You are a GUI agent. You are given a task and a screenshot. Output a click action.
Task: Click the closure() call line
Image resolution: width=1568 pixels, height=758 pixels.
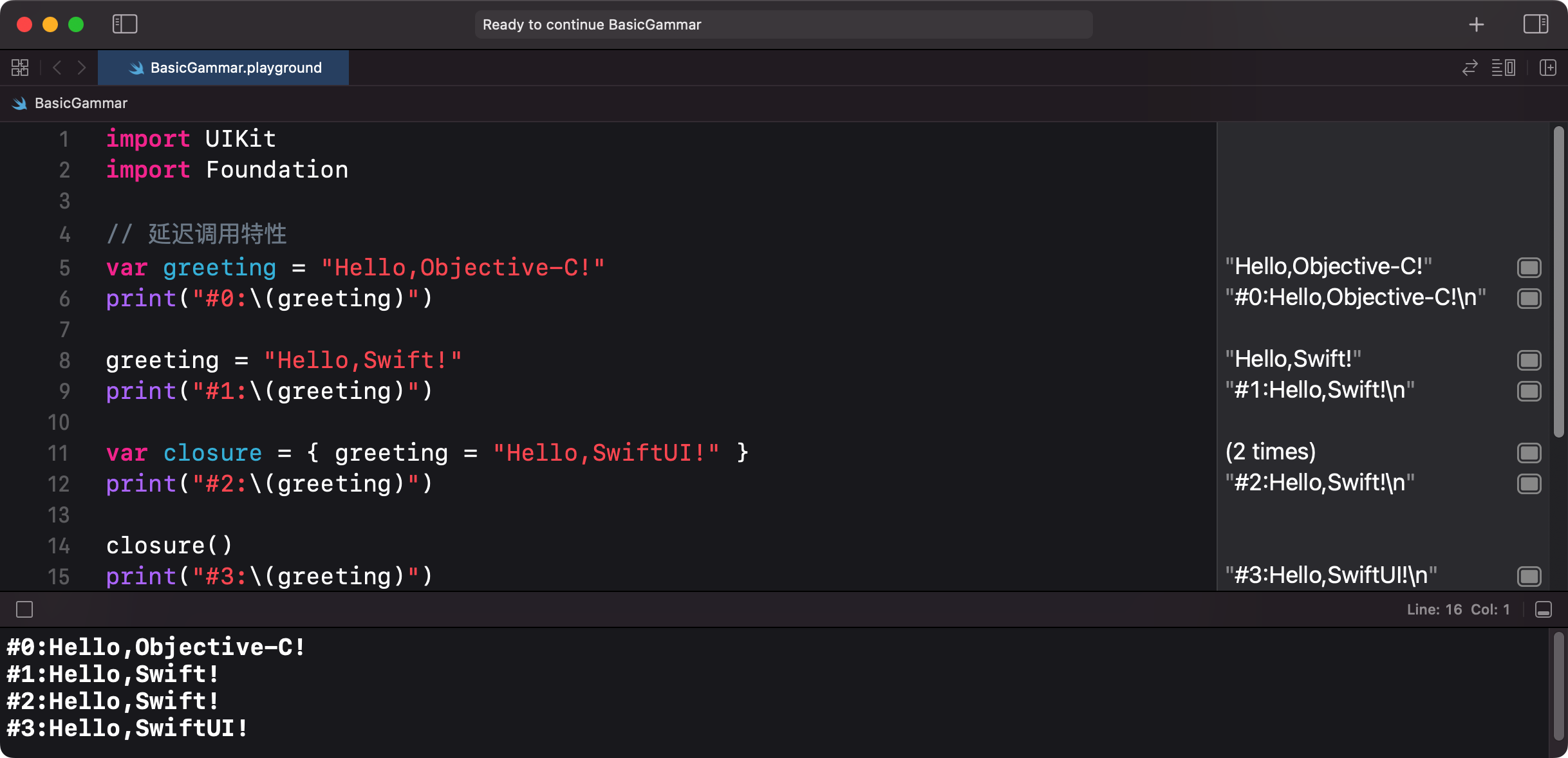(x=169, y=546)
